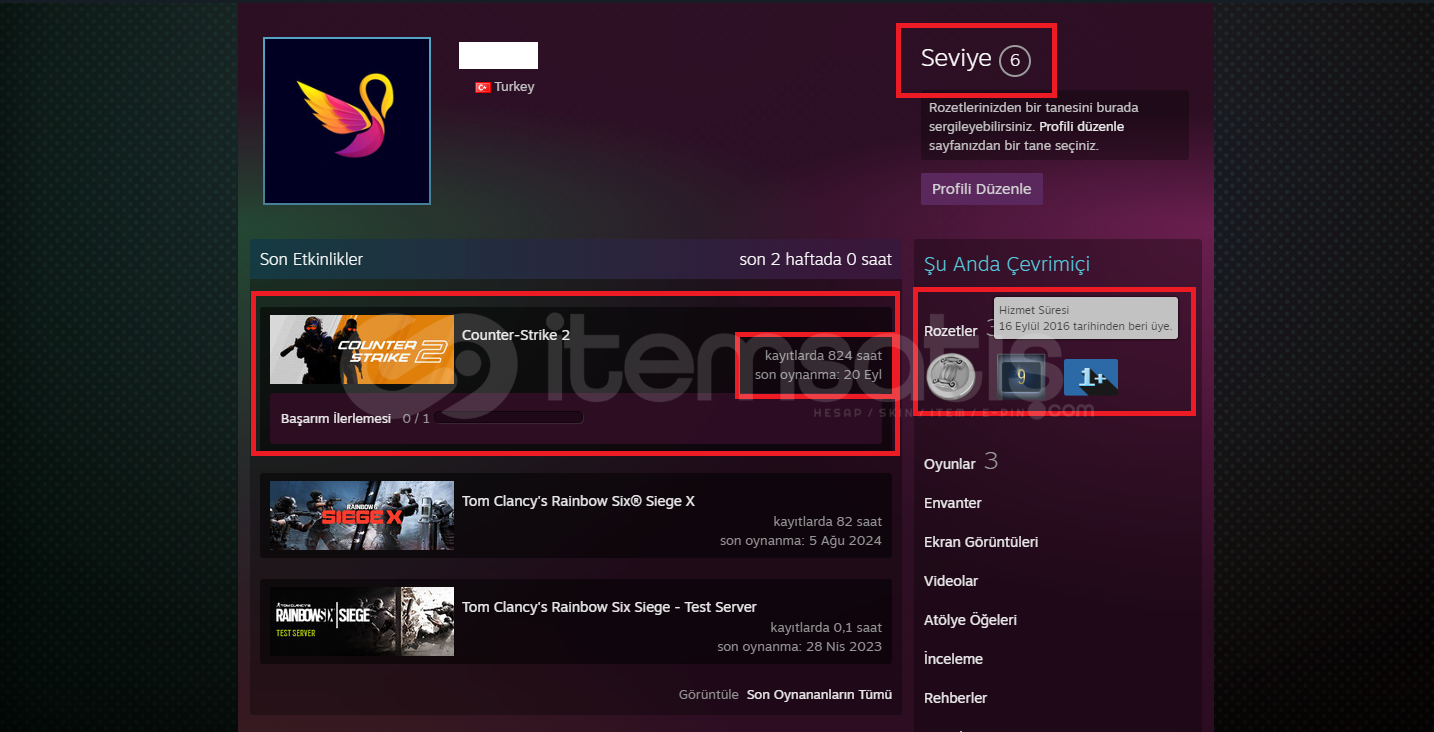Click the 'kayıtlarda 0,1 saat' text
Image resolution: width=1434 pixels, height=732 pixels.
[826, 628]
